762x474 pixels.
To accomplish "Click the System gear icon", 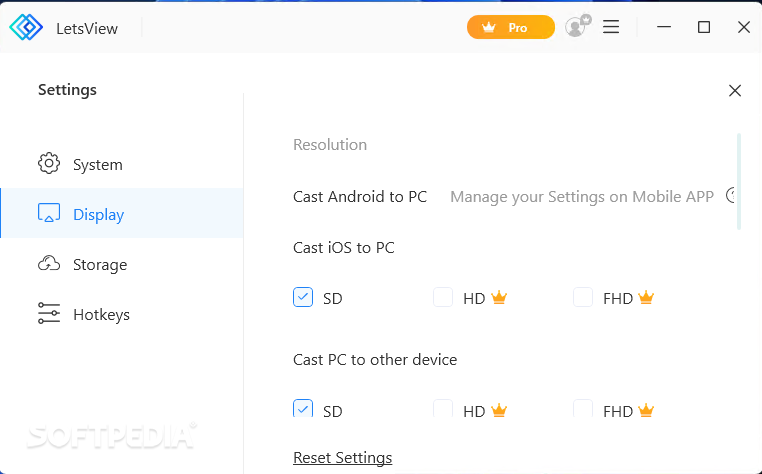I will point(49,163).
